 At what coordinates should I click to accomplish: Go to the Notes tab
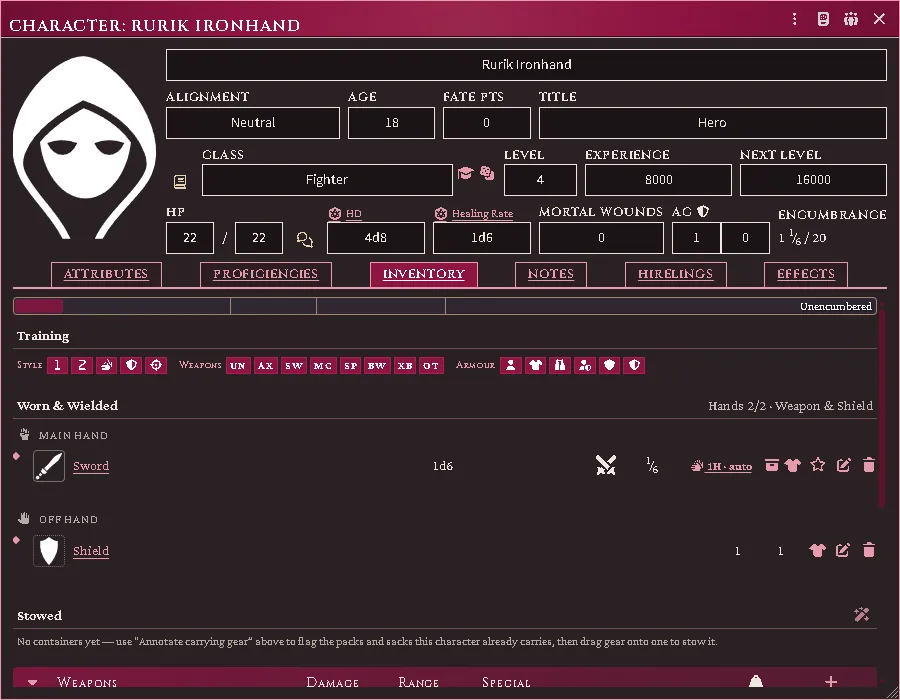[x=550, y=274]
